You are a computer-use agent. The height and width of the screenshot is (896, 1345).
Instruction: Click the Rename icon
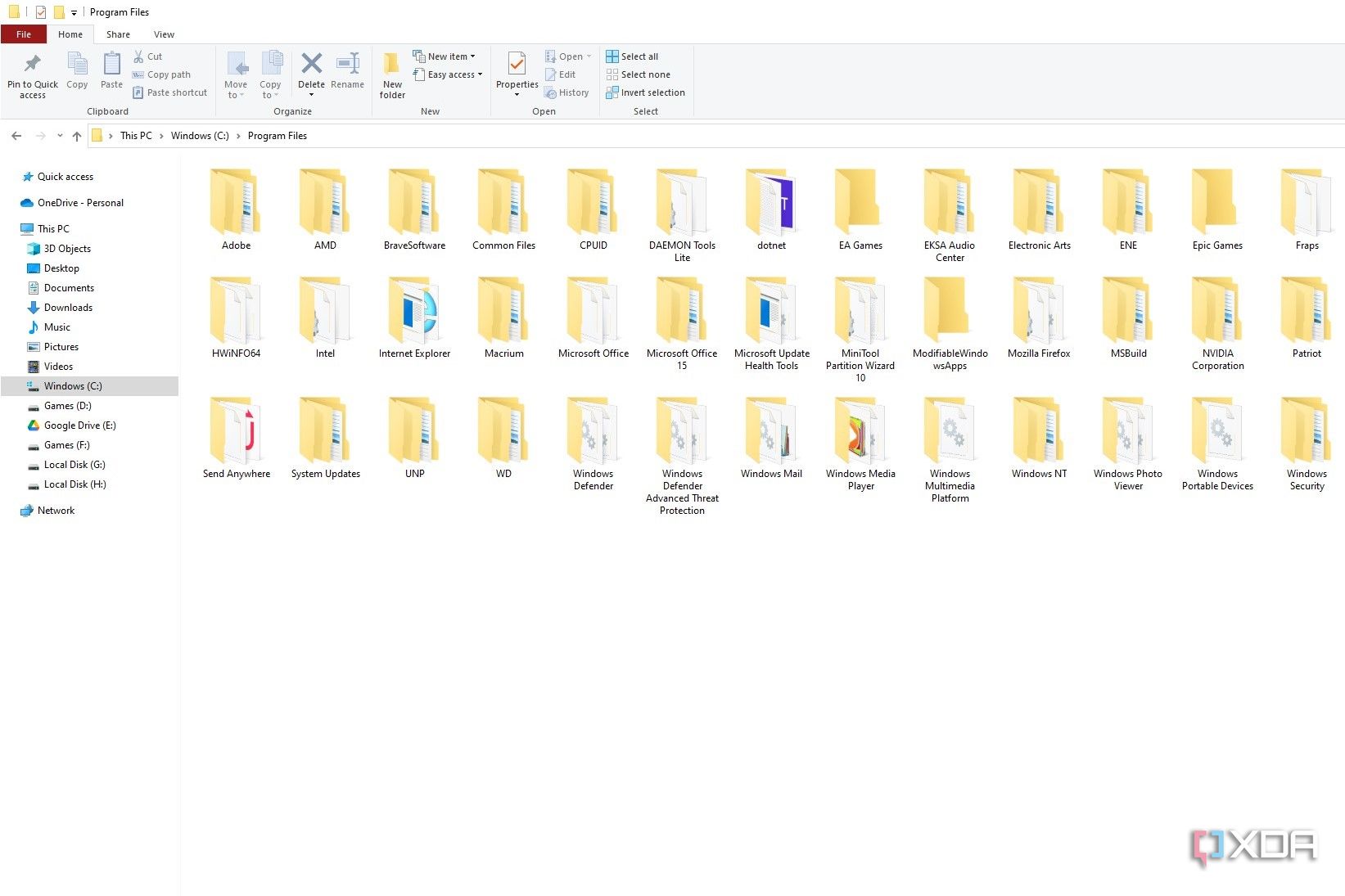tap(348, 63)
